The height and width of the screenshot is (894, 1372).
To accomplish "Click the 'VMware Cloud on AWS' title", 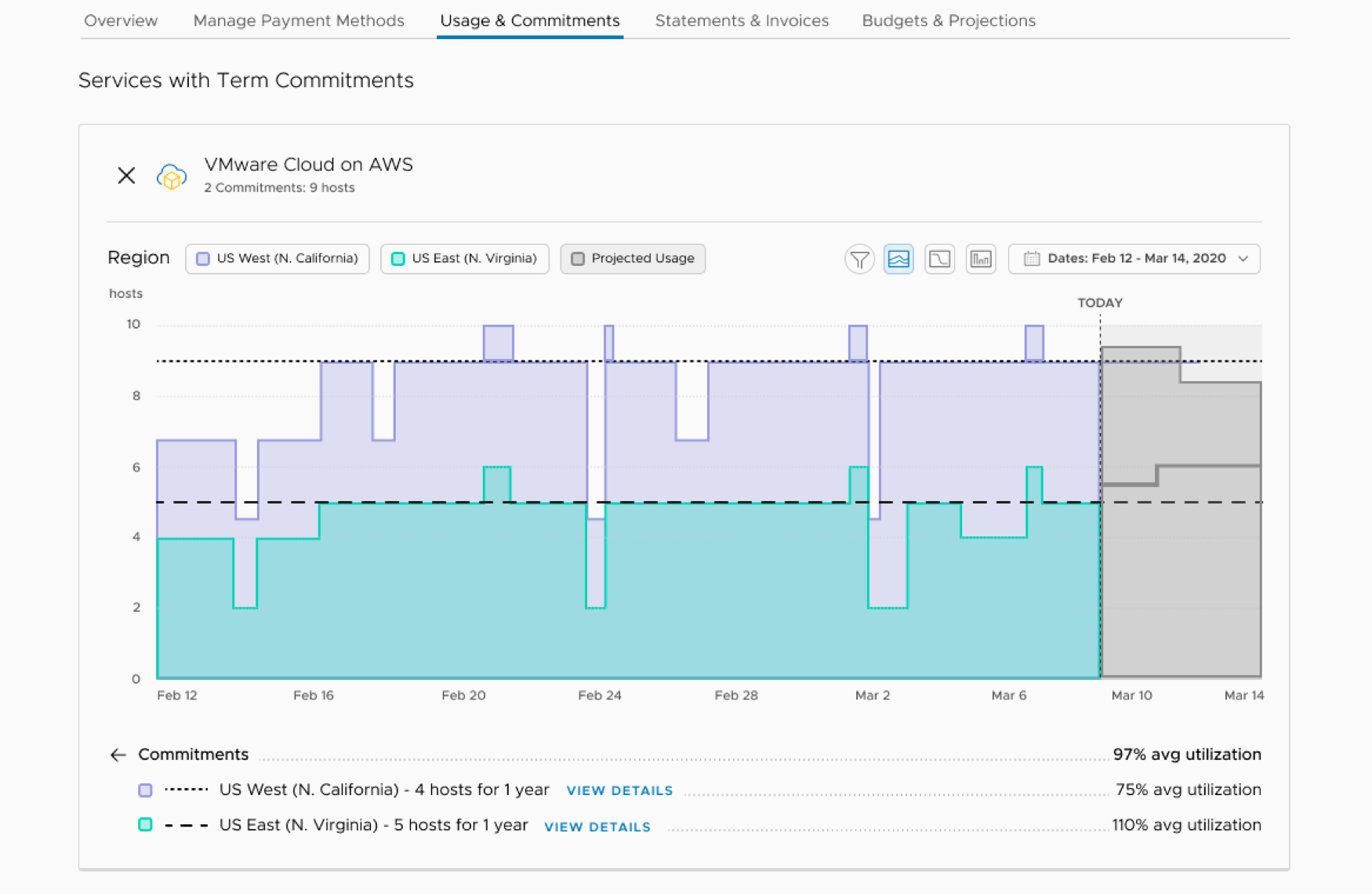I will (x=308, y=165).
